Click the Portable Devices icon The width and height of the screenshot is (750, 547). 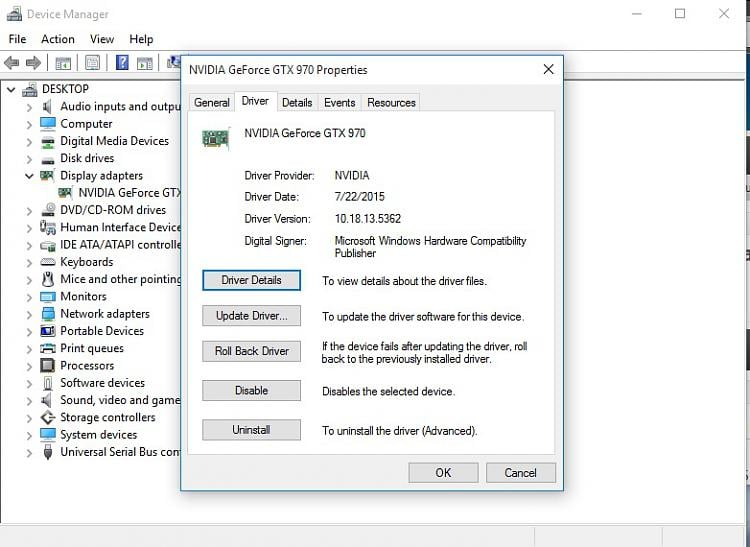tap(48, 331)
